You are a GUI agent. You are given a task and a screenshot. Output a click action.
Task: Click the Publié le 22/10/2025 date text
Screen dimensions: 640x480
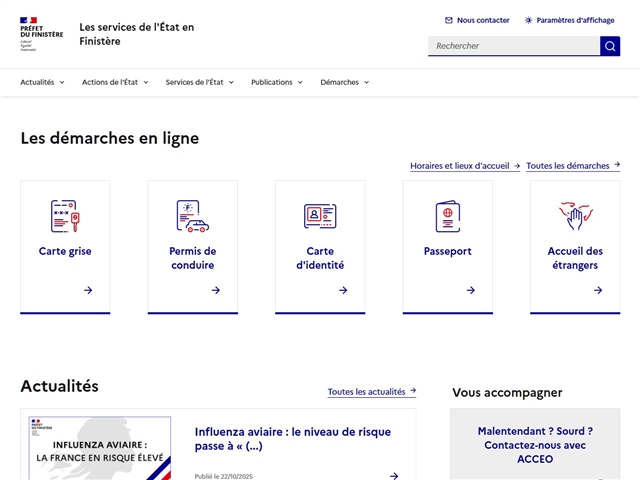(224, 476)
